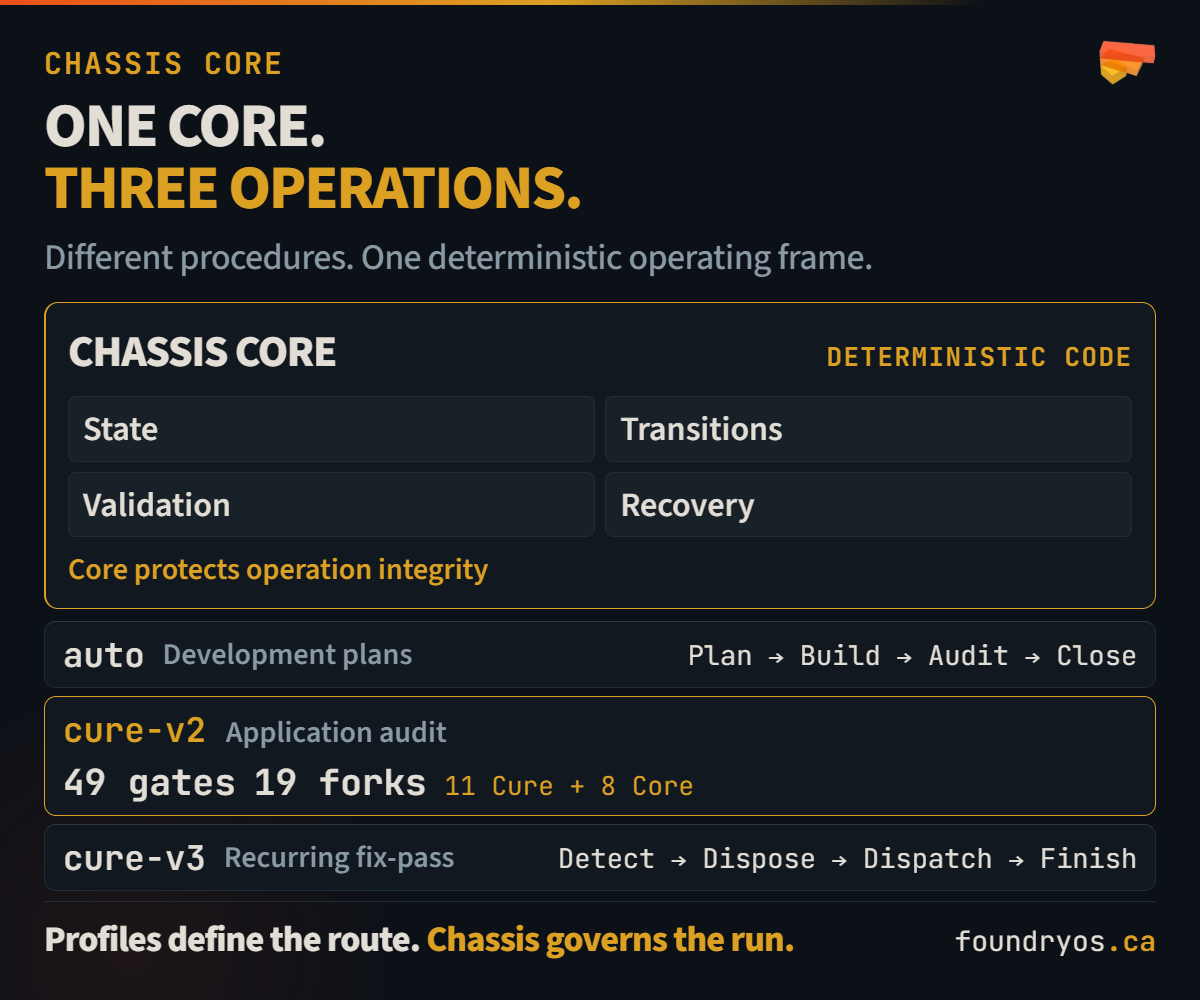Select the Recovery tile
The width and height of the screenshot is (1200, 1000).
pyautogui.click(x=868, y=505)
